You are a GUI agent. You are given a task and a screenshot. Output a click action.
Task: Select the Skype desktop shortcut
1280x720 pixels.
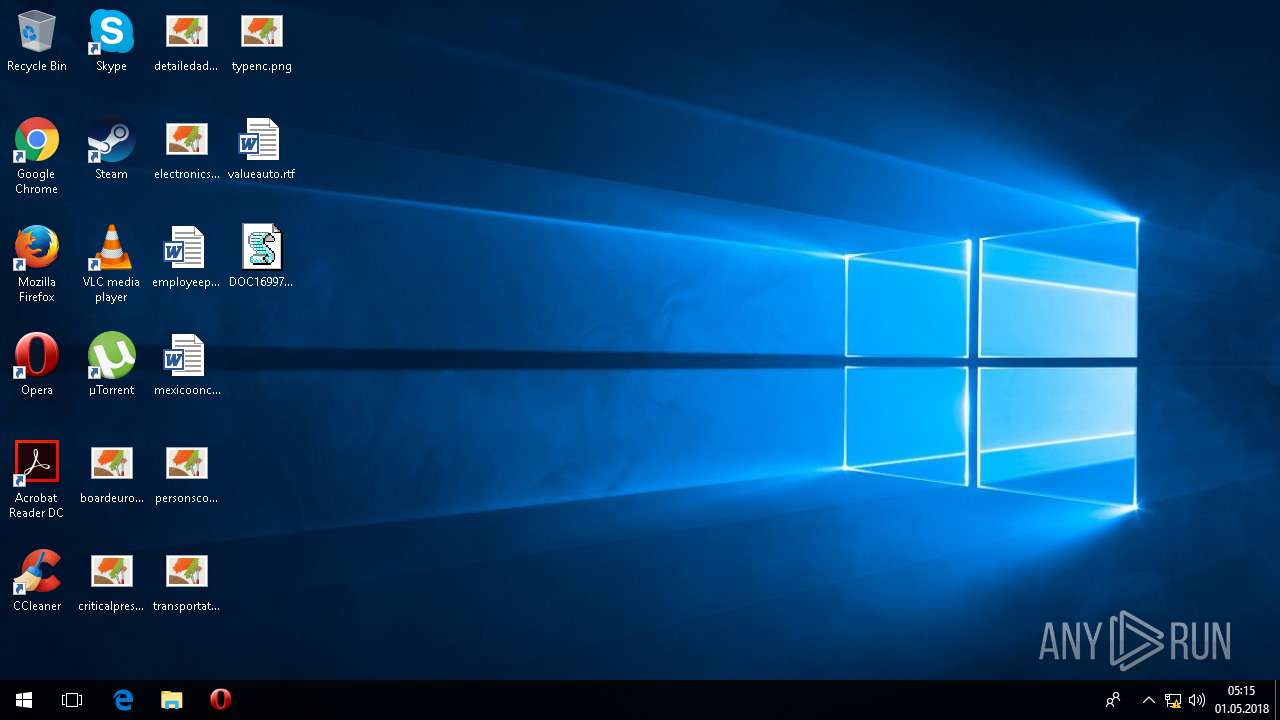point(111,42)
